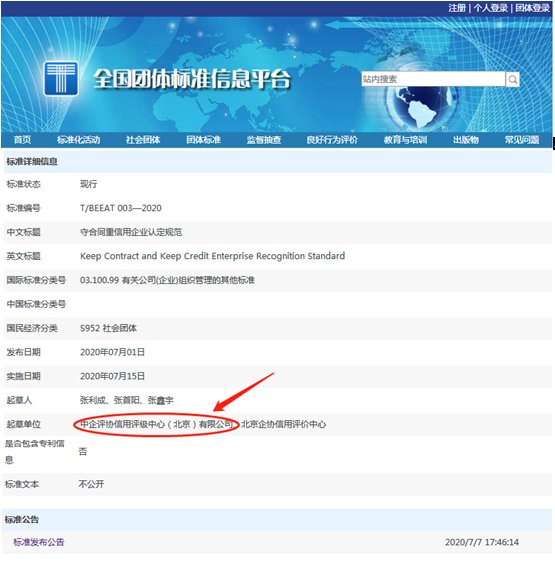Open the 标准发布公告 link
Screen dimensions: 555x564
(38, 542)
